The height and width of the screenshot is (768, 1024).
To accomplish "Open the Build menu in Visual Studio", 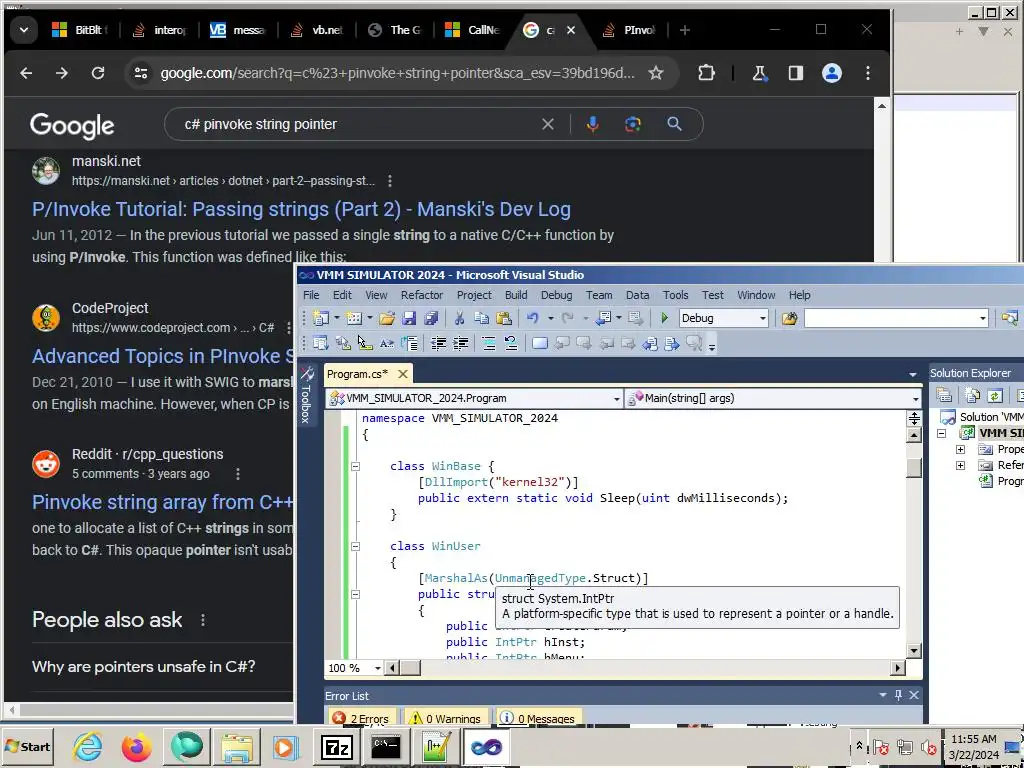I will tap(516, 295).
